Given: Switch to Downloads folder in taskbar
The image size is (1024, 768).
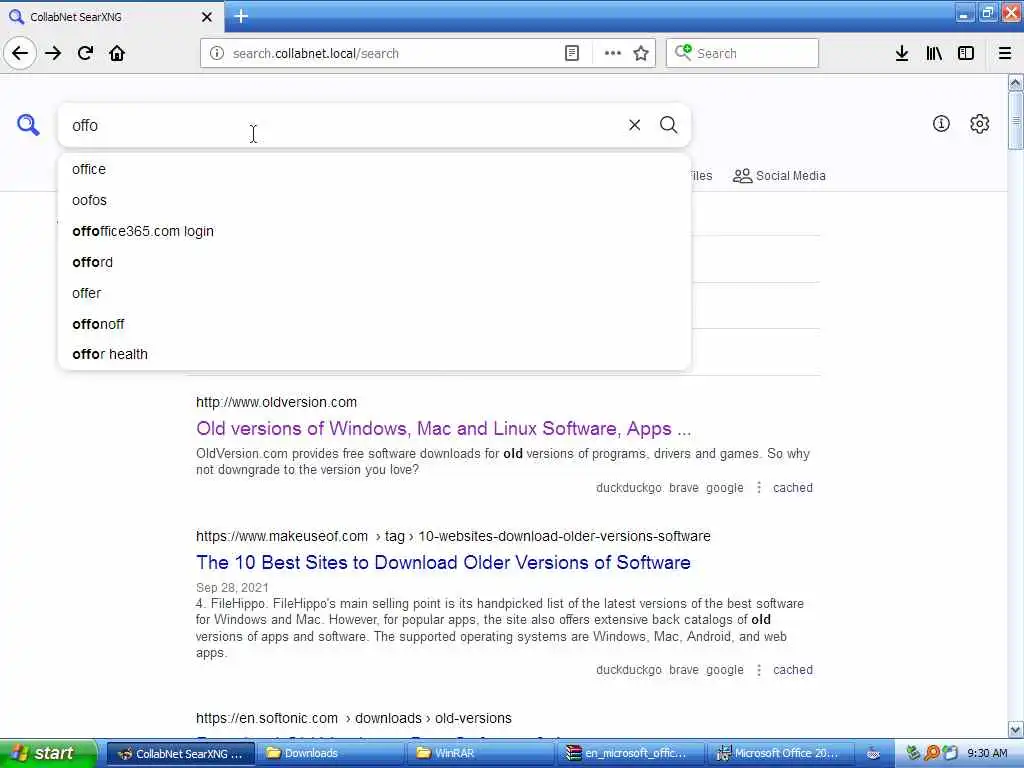Looking at the screenshot, I should tap(330, 753).
